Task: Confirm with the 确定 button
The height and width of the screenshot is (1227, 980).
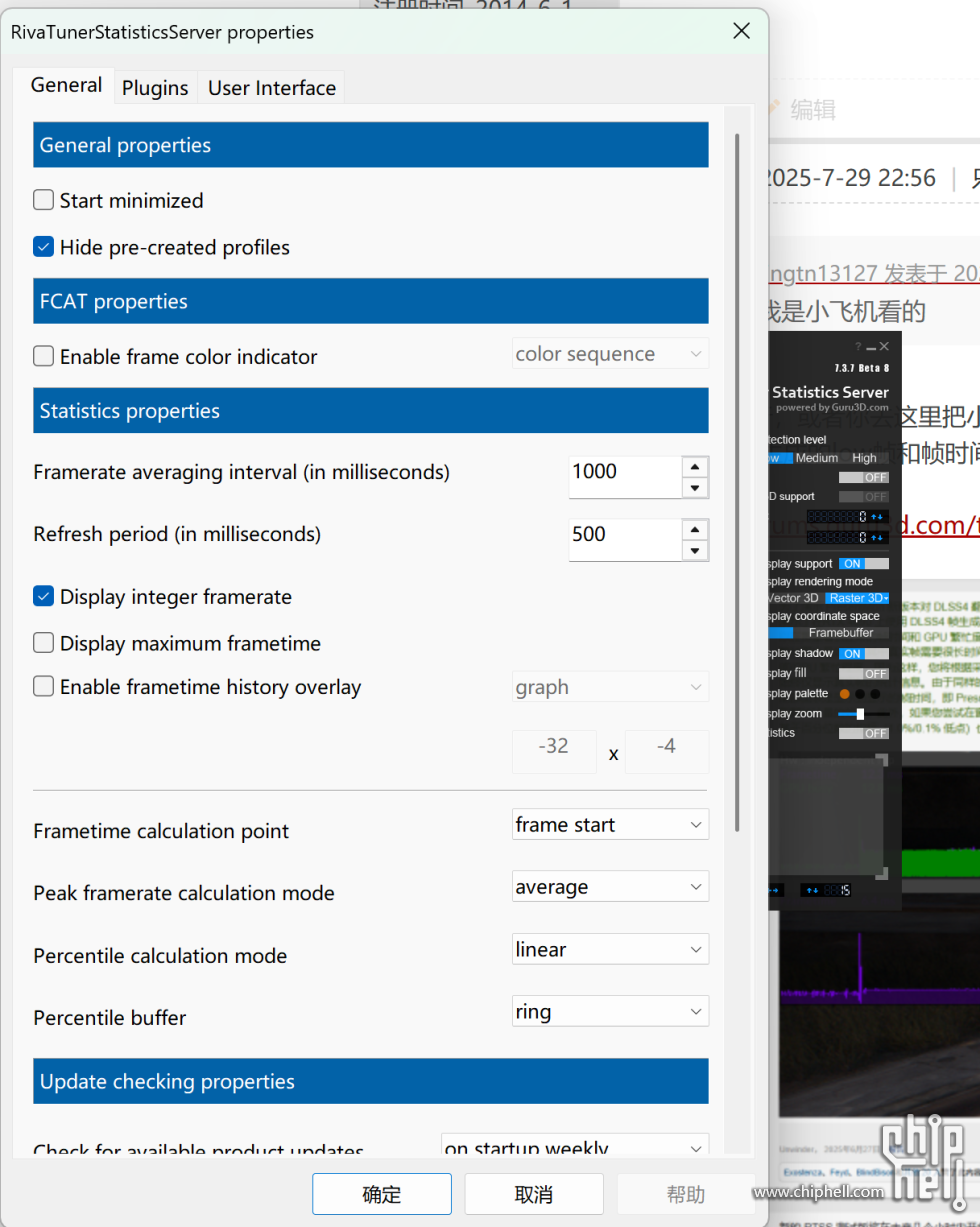Action: click(x=381, y=1194)
